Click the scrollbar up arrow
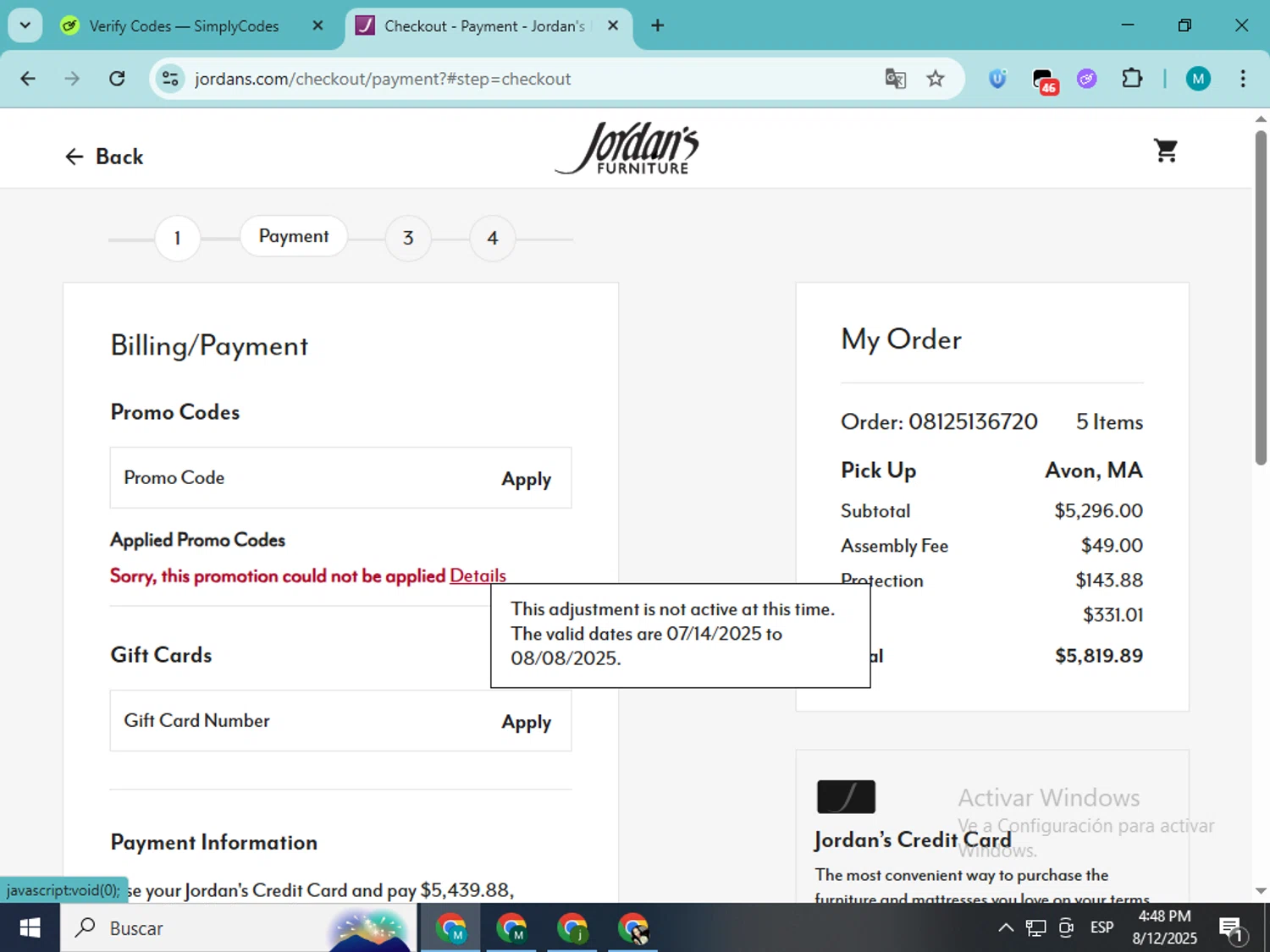Screen dimensions: 1270x952 pyautogui.click(x=1261, y=118)
